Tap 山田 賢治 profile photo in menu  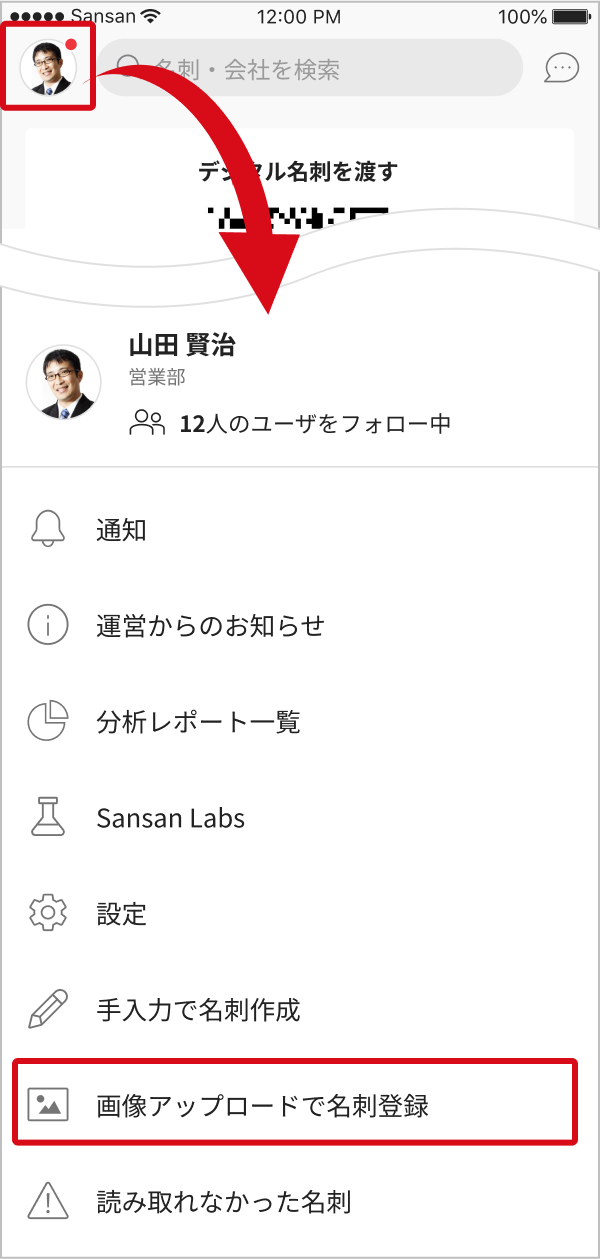pyautogui.click(x=62, y=382)
